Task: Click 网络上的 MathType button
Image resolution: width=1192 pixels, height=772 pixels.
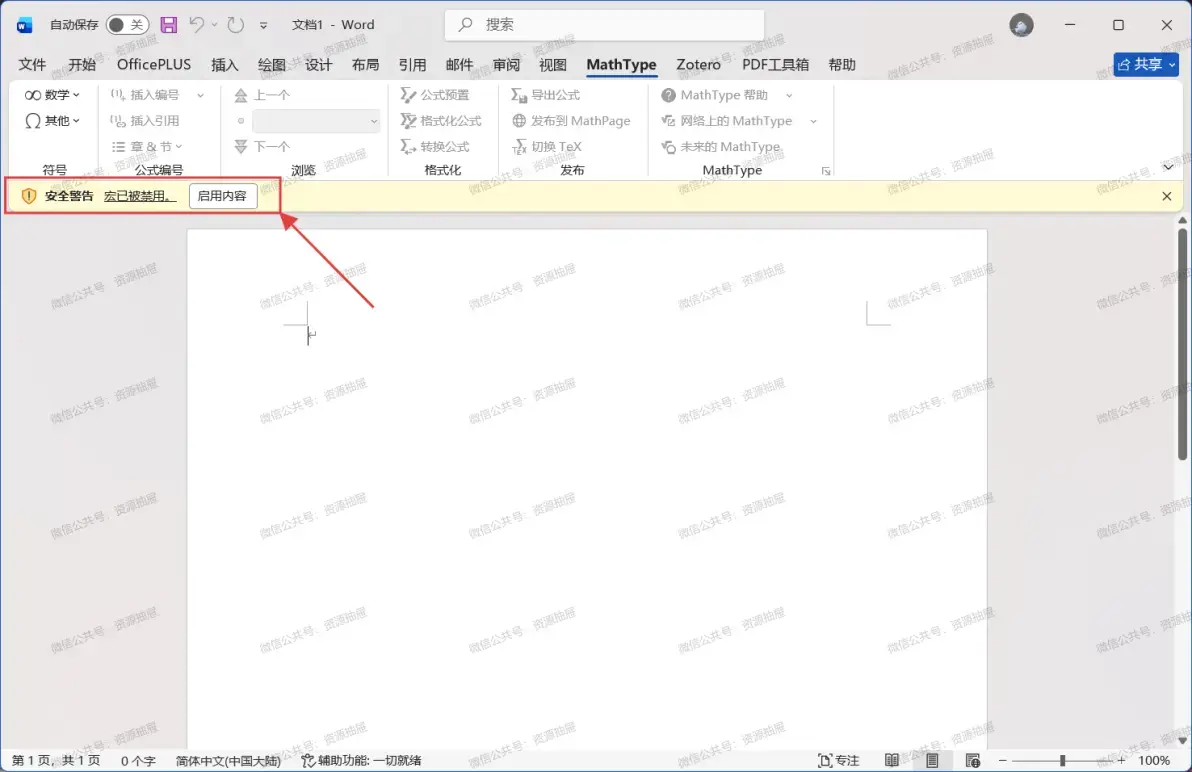Action: 728,121
